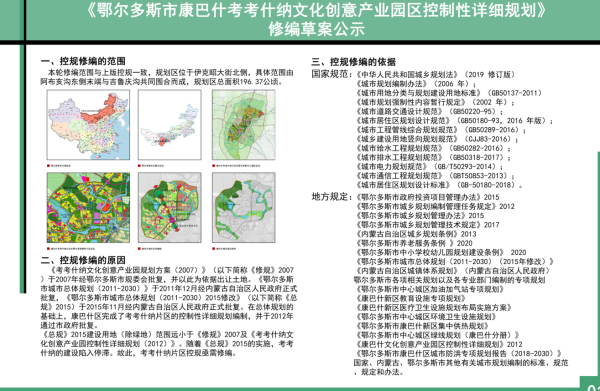Click the green page number box
The image size is (600, 391).
pyautogui.click(x=590, y=384)
